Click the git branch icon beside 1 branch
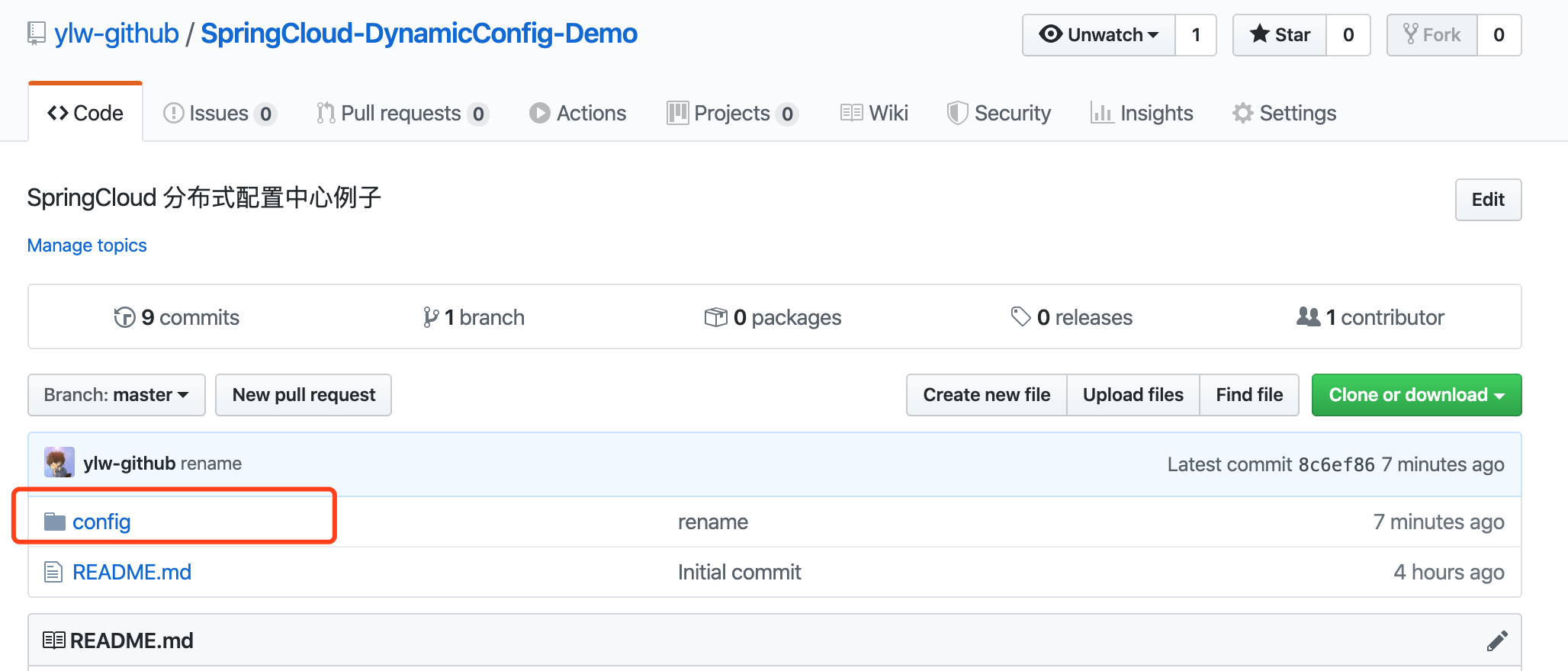 431,317
